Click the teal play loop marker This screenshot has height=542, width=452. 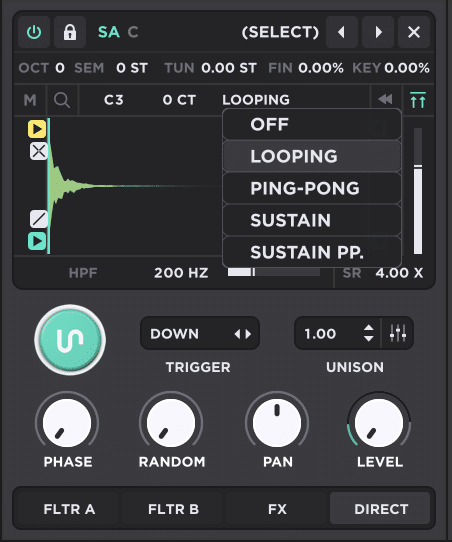coord(37,241)
